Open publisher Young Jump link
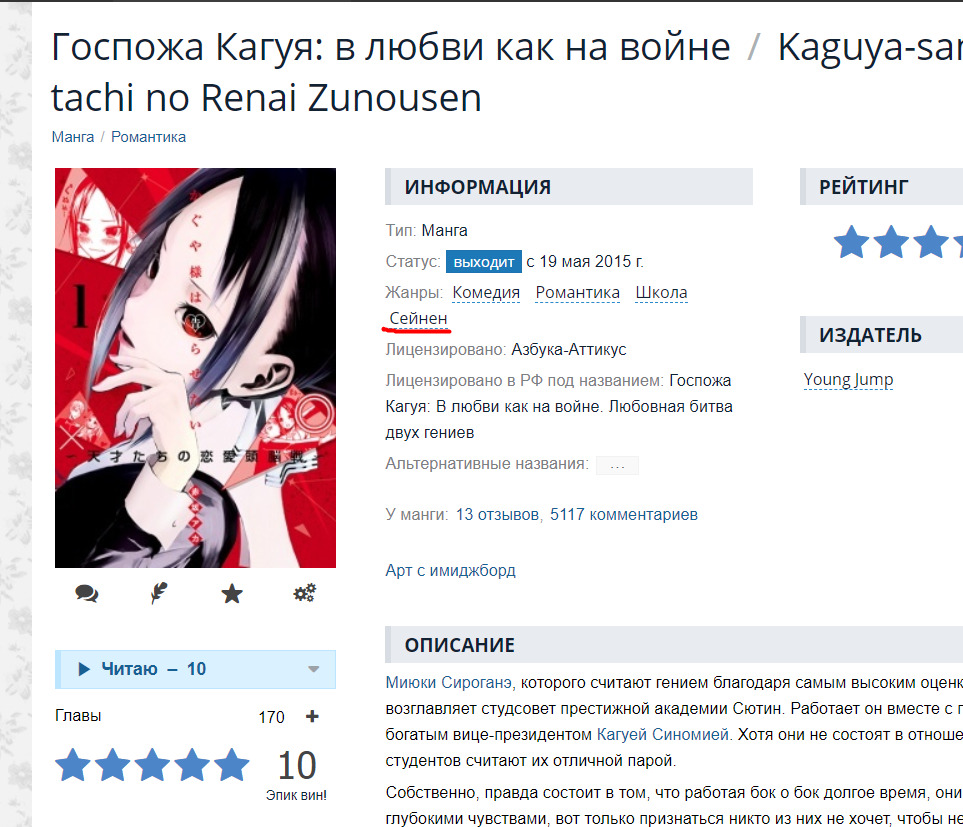The image size is (963, 827). (848, 379)
